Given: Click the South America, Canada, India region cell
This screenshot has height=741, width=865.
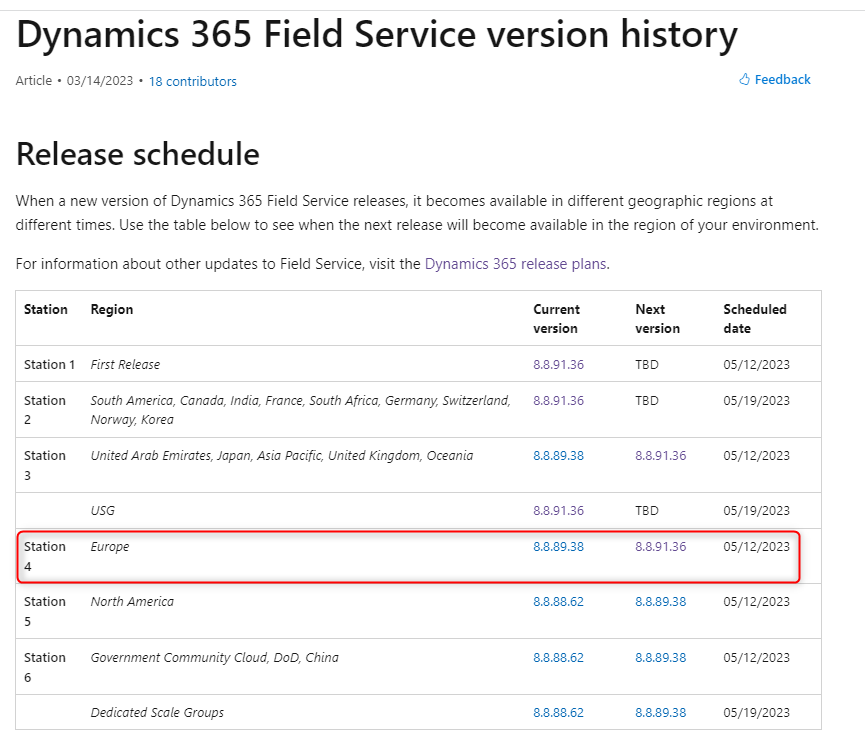Looking at the screenshot, I should pyautogui.click(x=301, y=410).
